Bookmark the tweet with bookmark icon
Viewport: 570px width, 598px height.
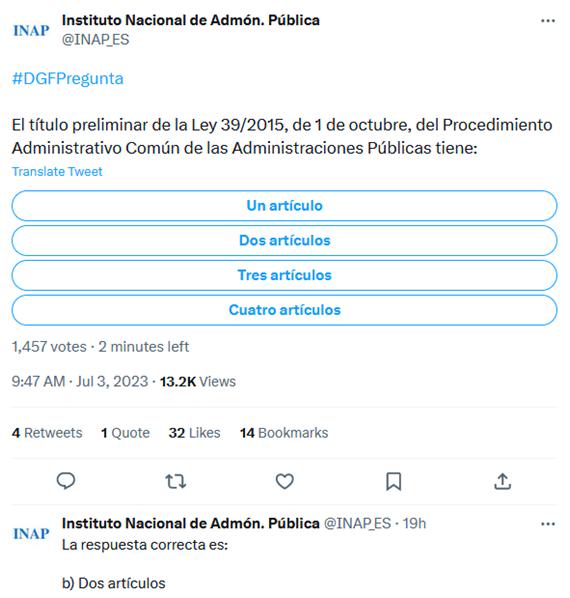click(x=393, y=481)
